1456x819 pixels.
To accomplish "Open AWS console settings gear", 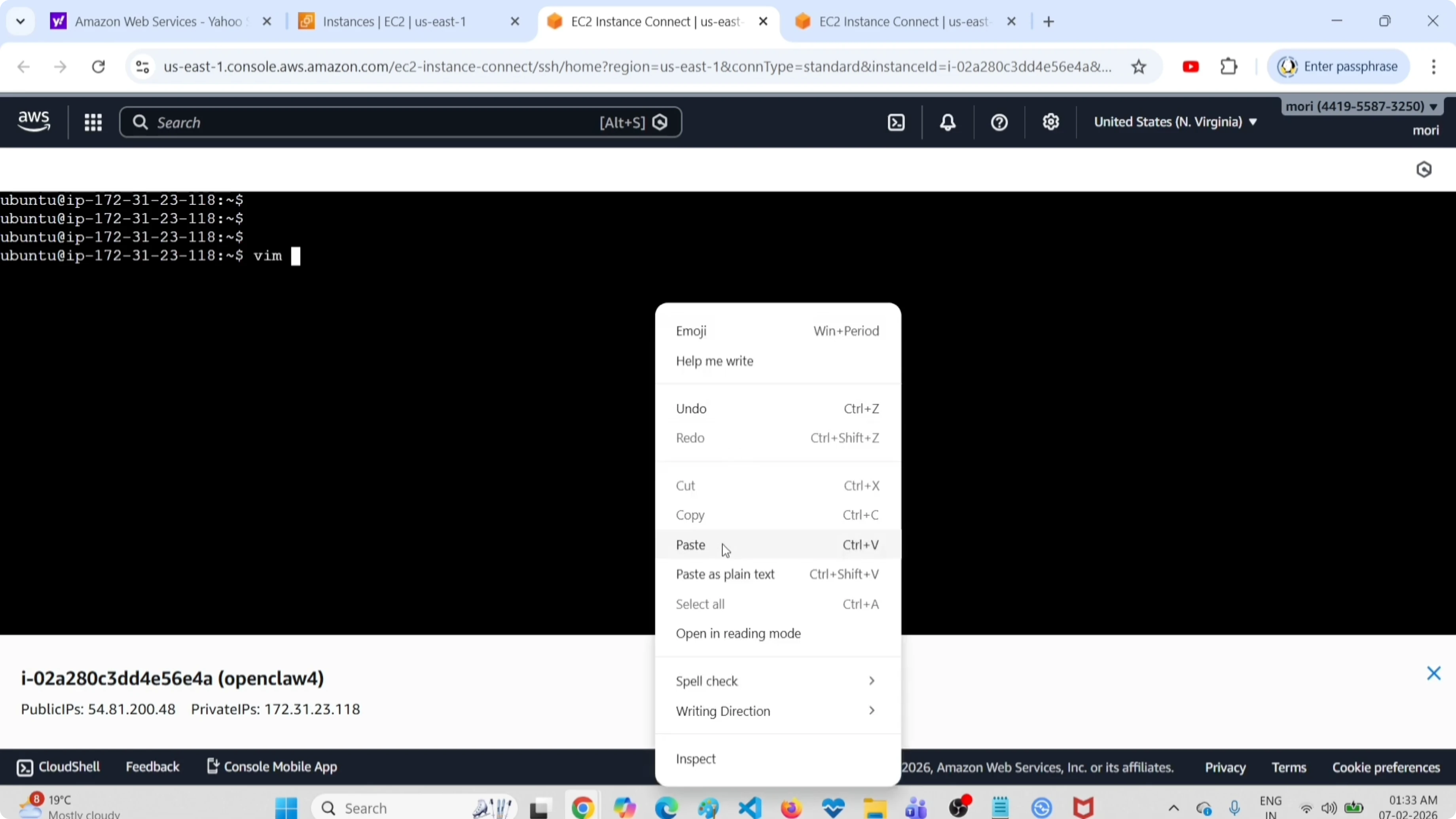I will [1051, 123].
